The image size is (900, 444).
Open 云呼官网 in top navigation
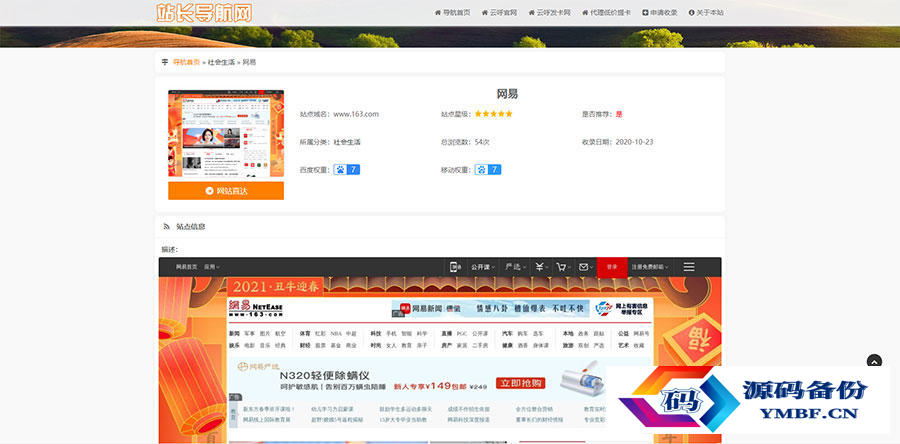coord(499,12)
